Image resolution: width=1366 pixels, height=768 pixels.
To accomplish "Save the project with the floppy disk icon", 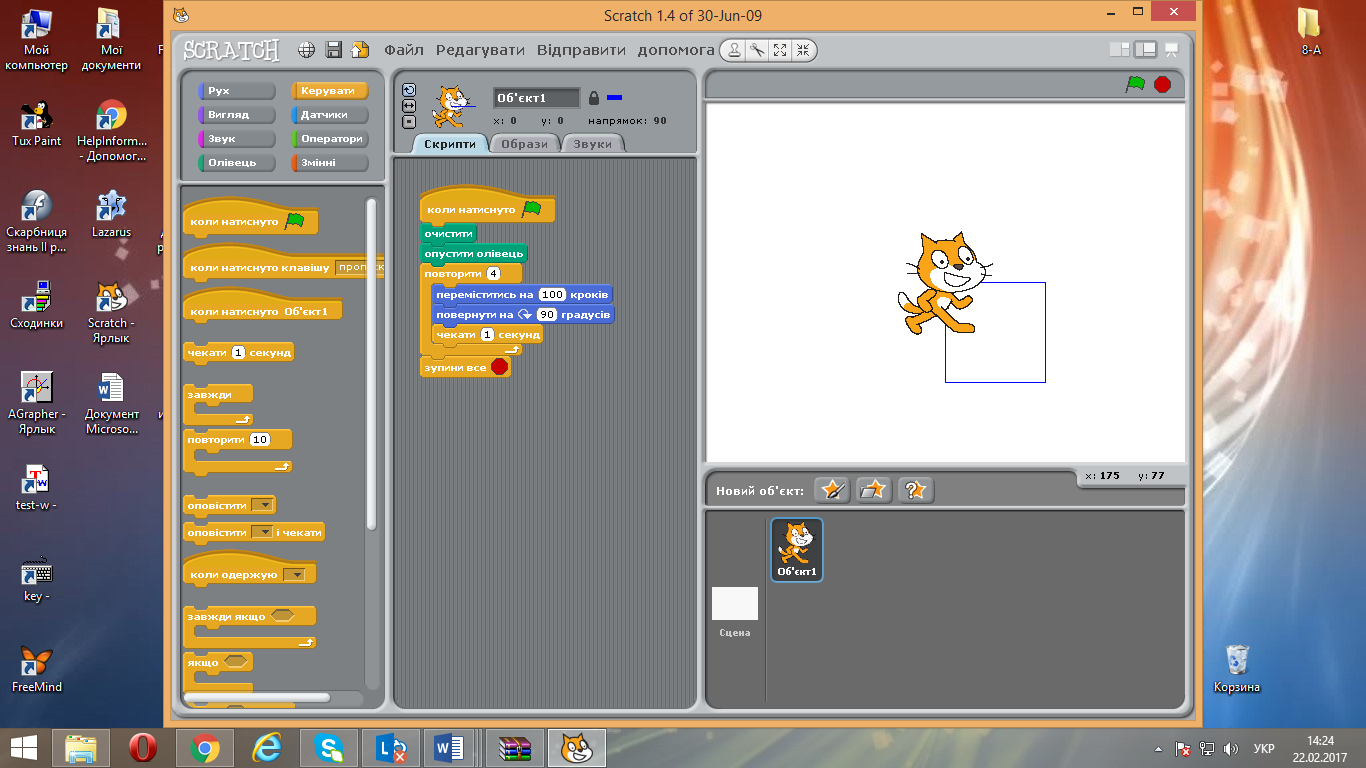I will click(334, 50).
